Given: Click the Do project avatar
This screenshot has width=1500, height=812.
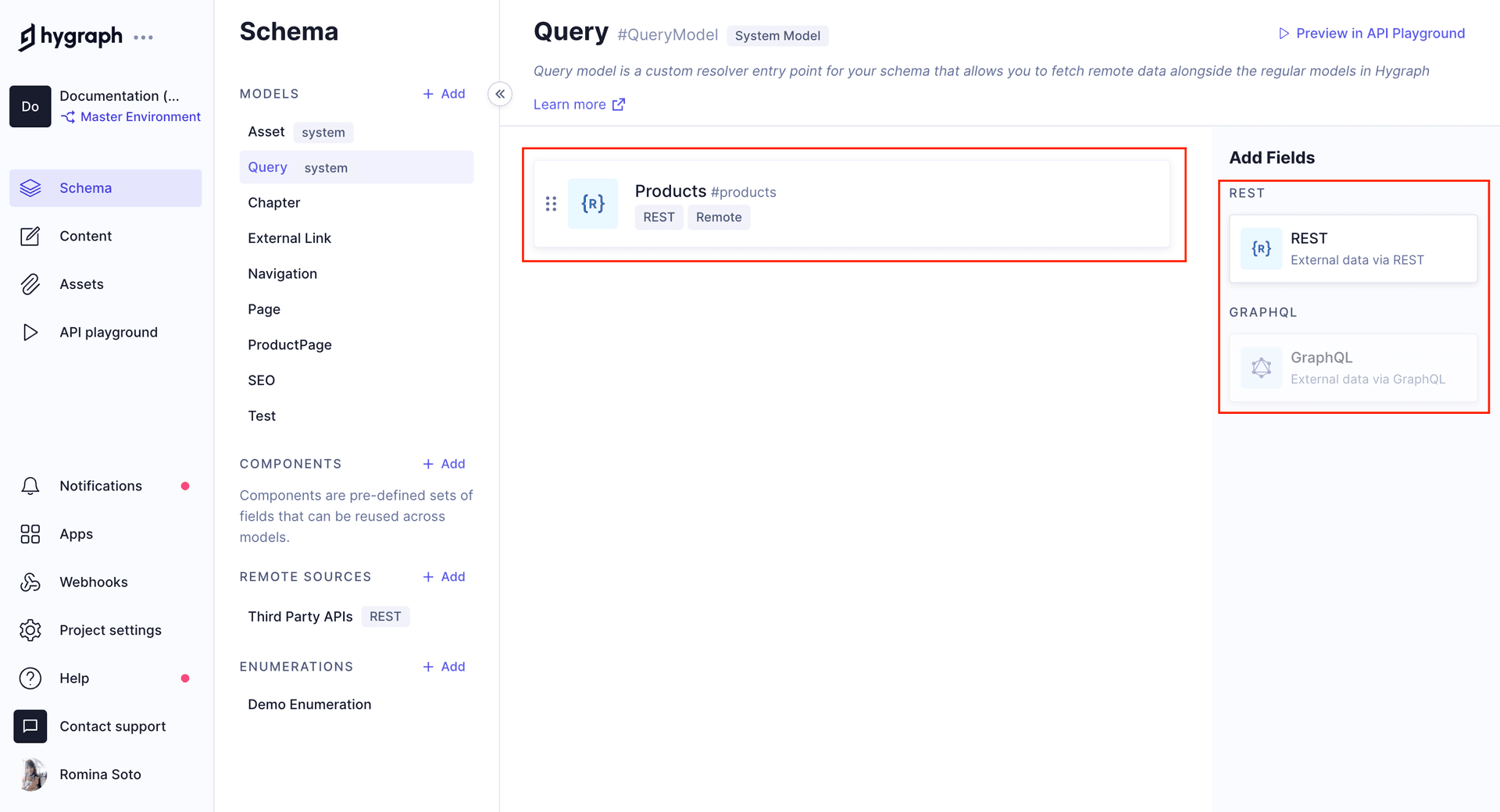Looking at the screenshot, I should 30,106.
